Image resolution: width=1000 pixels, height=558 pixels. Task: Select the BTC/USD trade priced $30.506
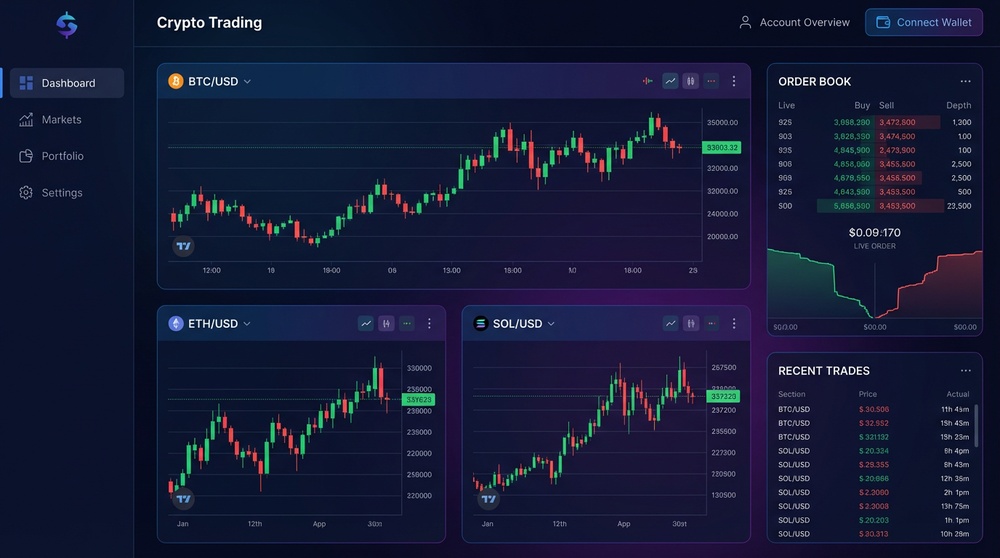pyautogui.click(x=874, y=409)
